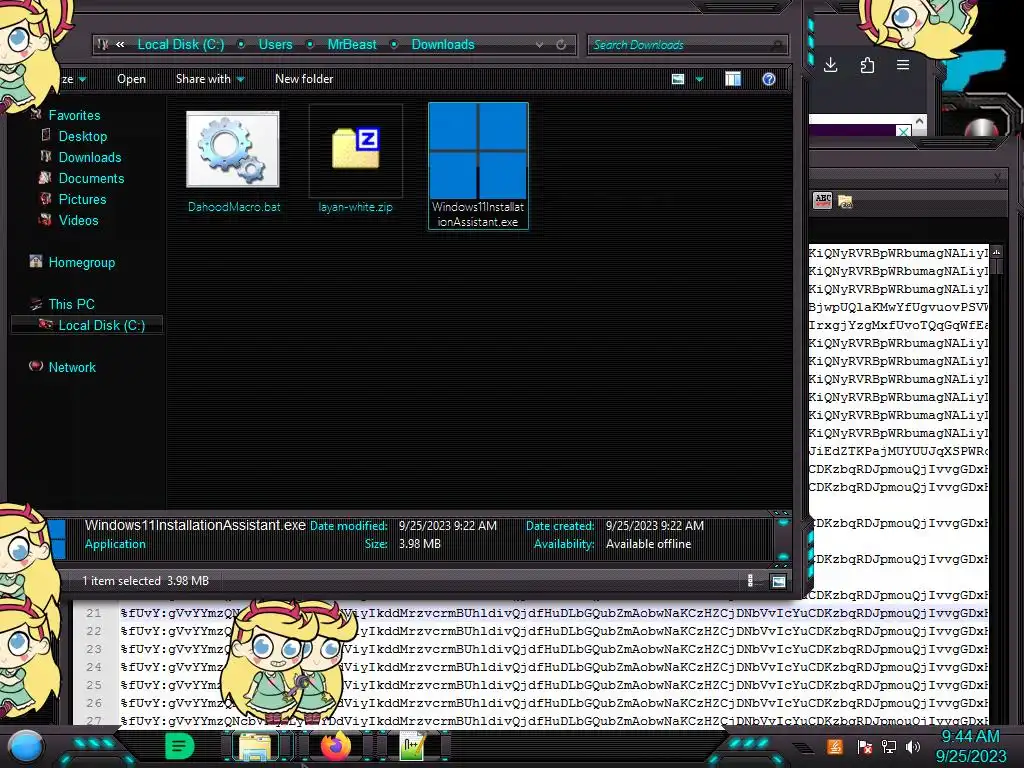Click the orange Java tray icon
Screen dimensions: 1024x768
[835, 746]
